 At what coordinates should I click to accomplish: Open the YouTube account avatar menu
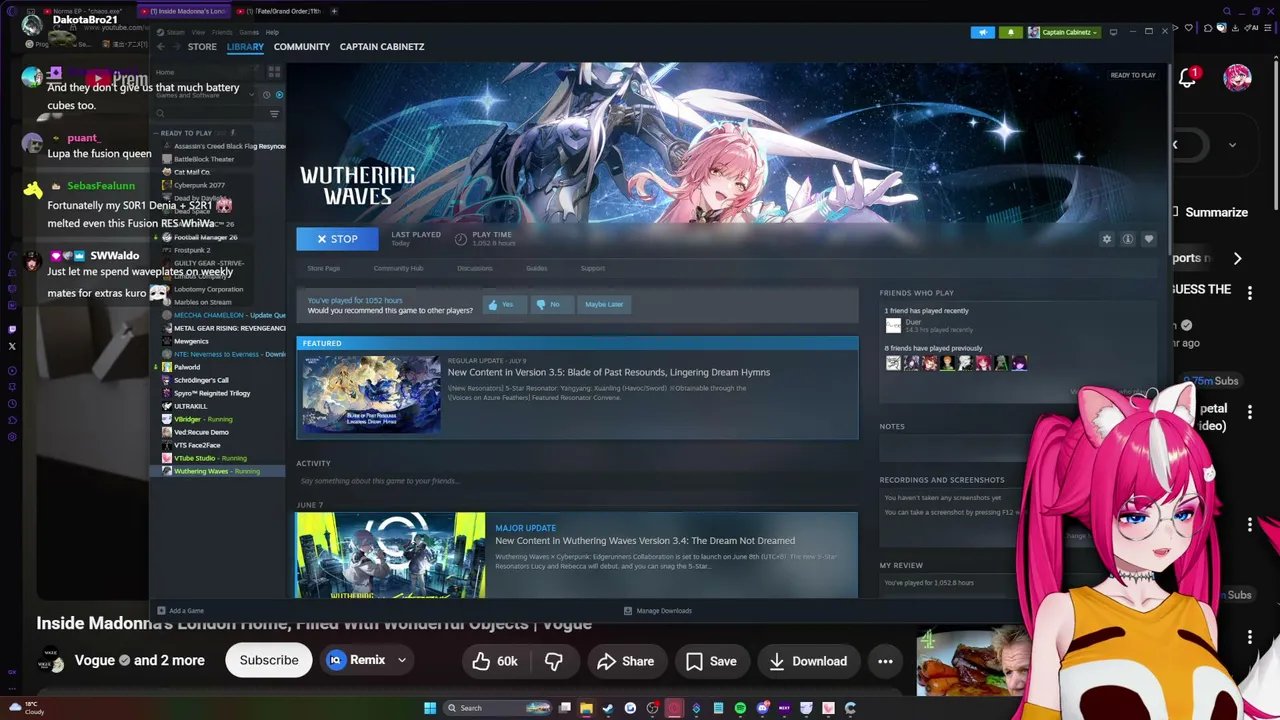[1237, 78]
